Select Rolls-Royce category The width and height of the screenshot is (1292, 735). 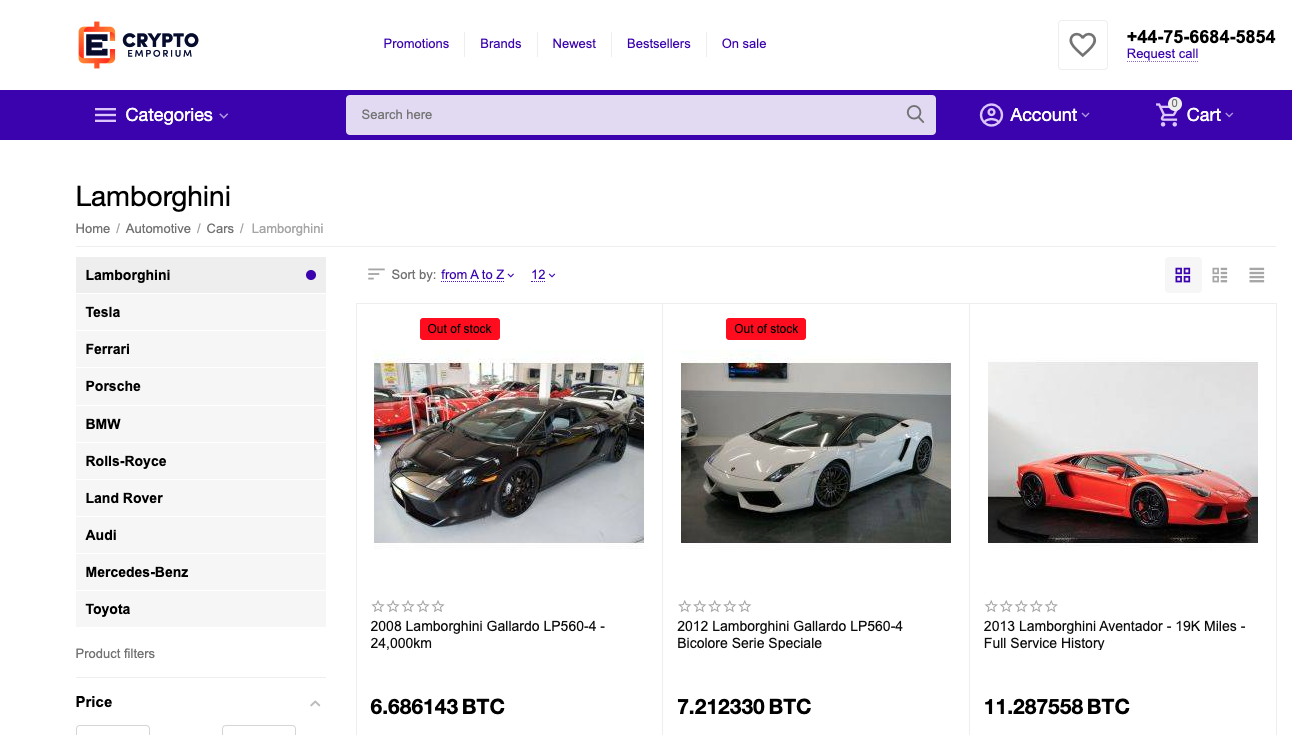coord(201,461)
